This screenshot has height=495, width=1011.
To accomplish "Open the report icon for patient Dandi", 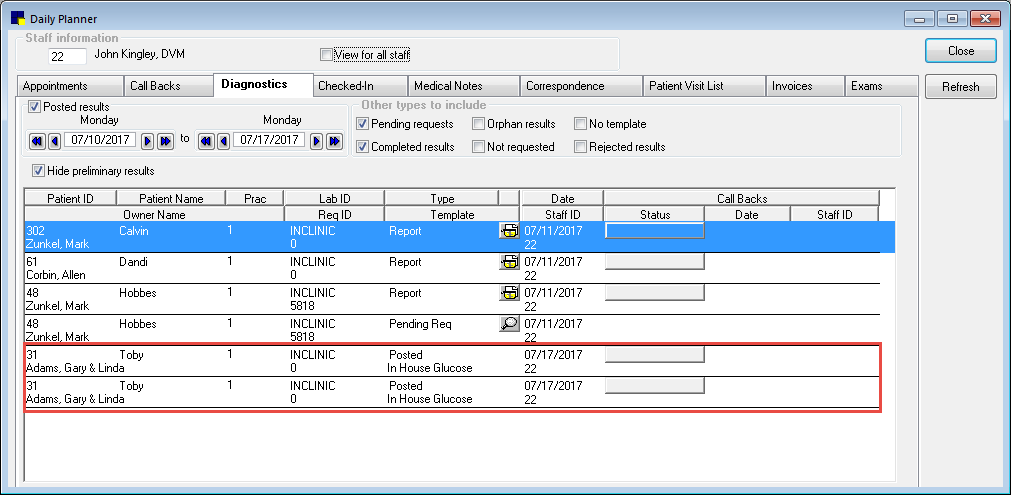I will (509, 262).
